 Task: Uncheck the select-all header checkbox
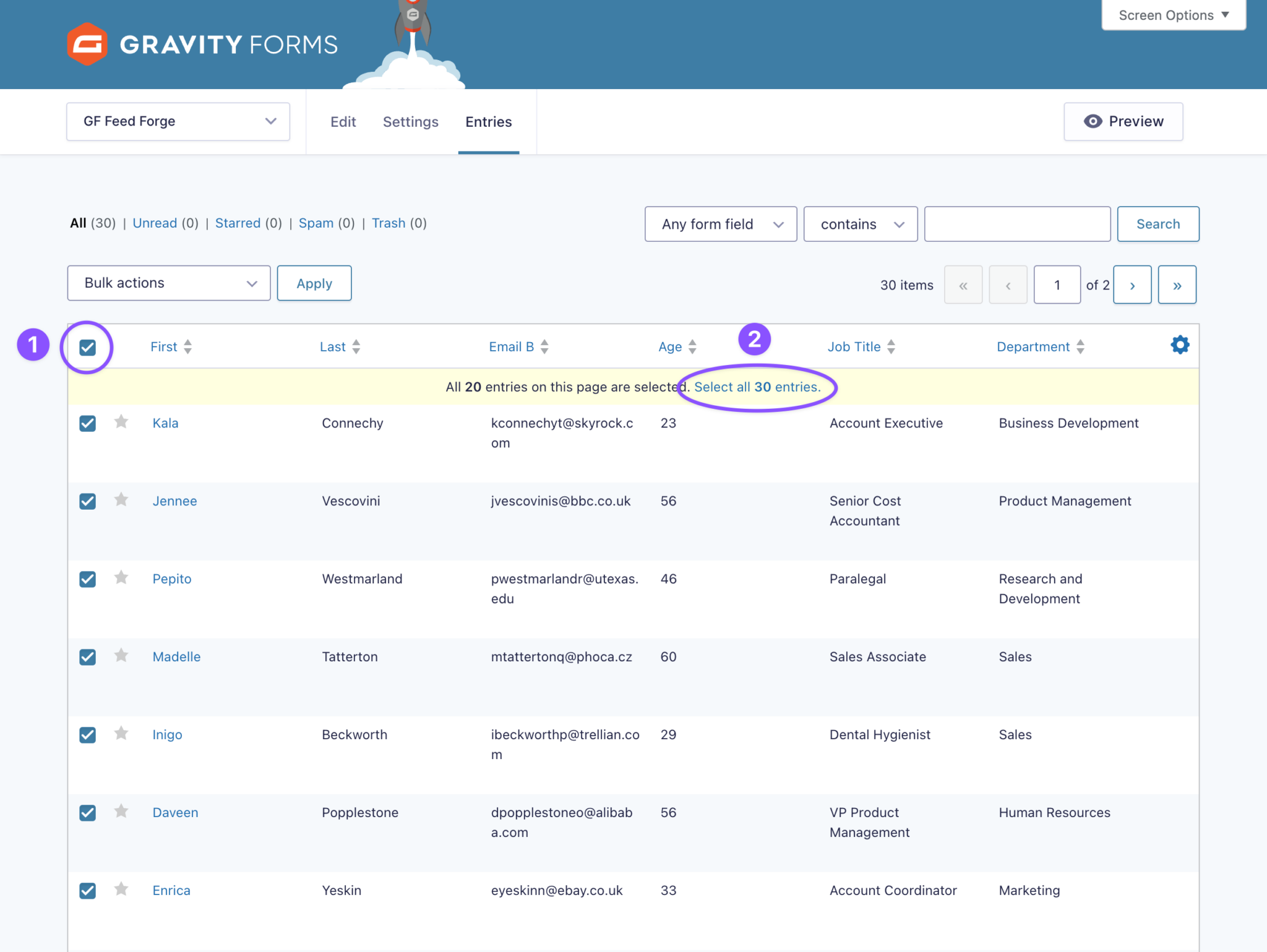pyautogui.click(x=88, y=348)
